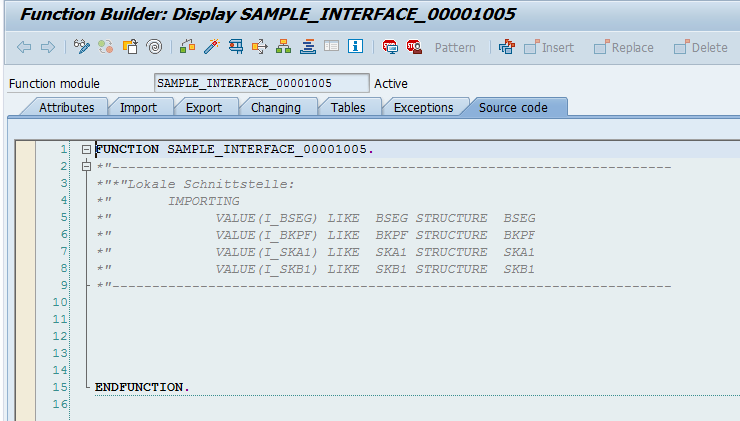Click the VALUE(I_BKPF) comment line
Viewport: 740px width, 421px height.
coord(316,235)
